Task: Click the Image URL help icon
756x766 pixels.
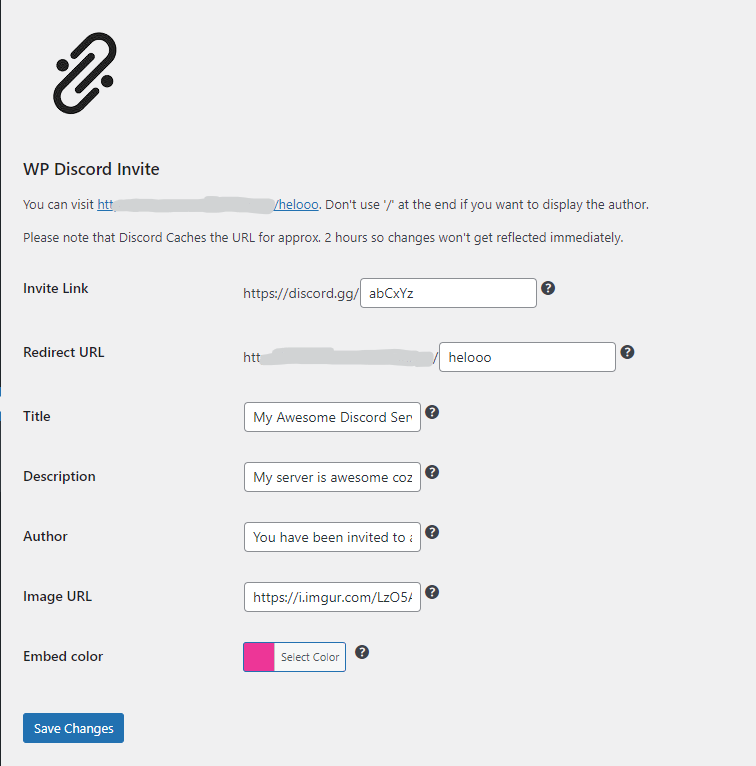Action: pos(432,592)
